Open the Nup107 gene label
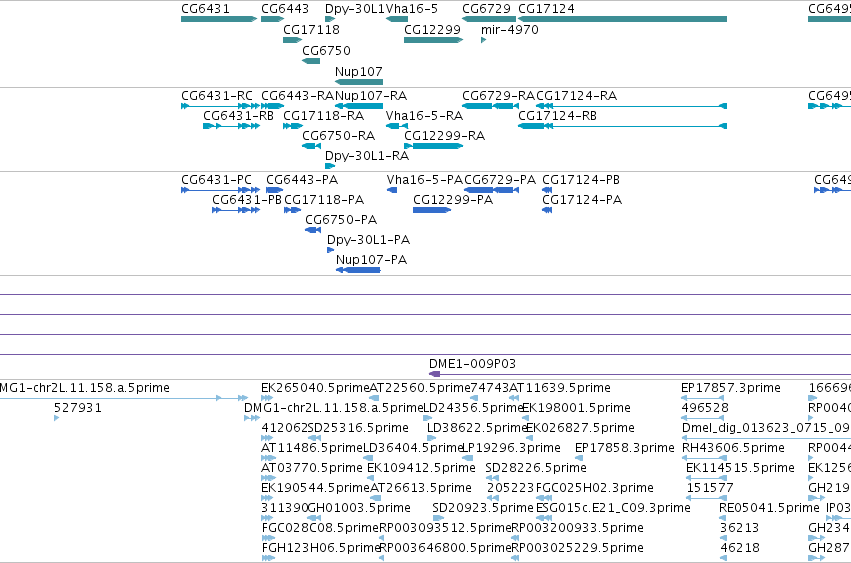 point(359,72)
